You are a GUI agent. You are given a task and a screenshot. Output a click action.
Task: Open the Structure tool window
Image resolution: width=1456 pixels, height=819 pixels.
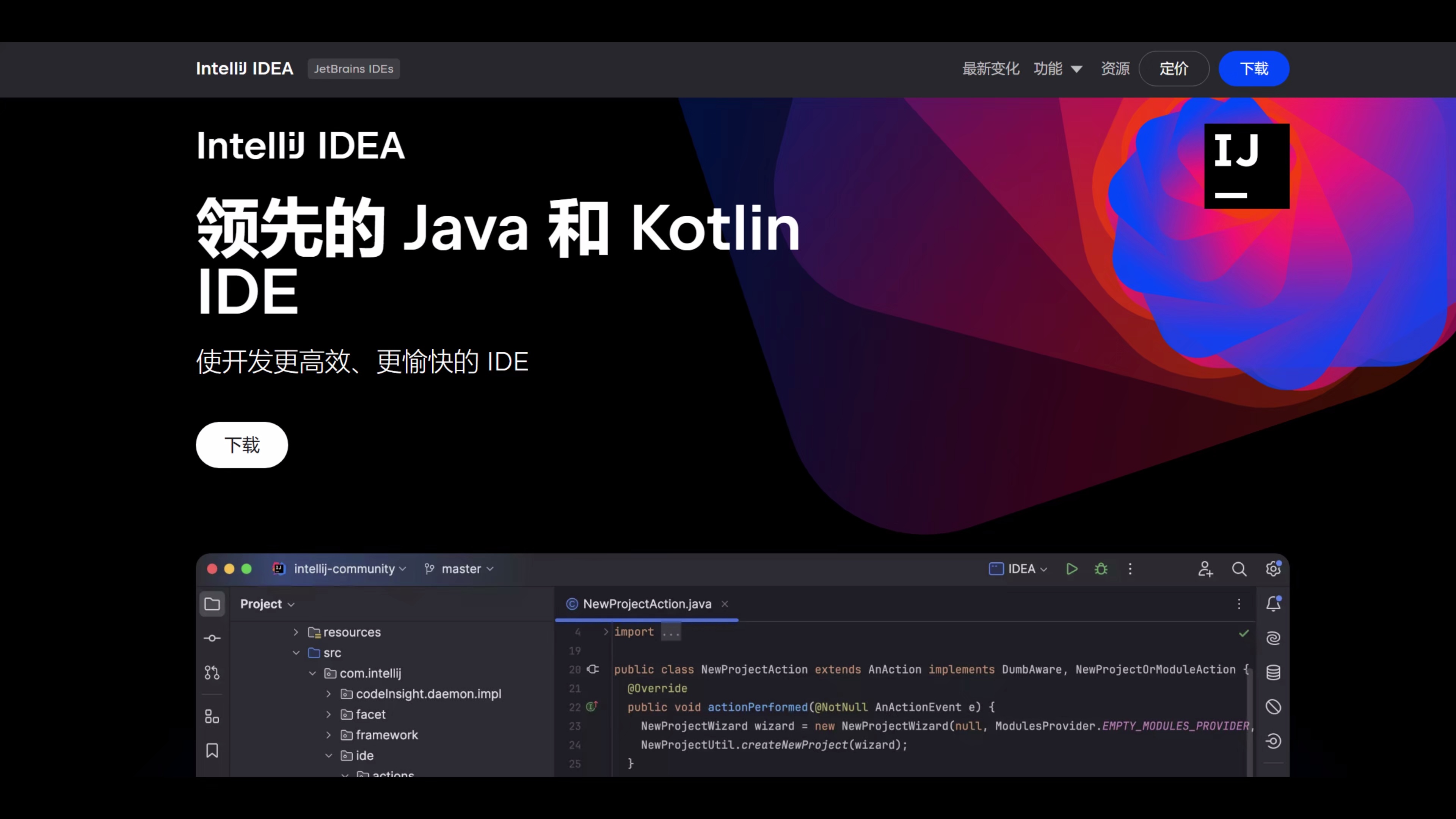[212, 716]
